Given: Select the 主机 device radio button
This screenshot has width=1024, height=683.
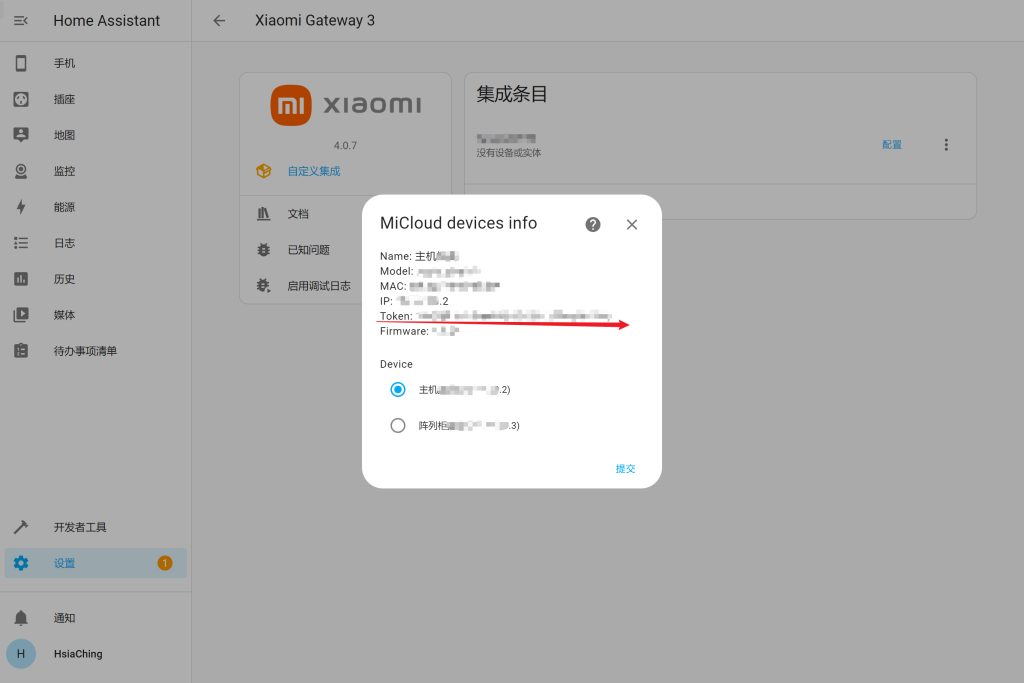Looking at the screenshot, I should tap(398, 390).
